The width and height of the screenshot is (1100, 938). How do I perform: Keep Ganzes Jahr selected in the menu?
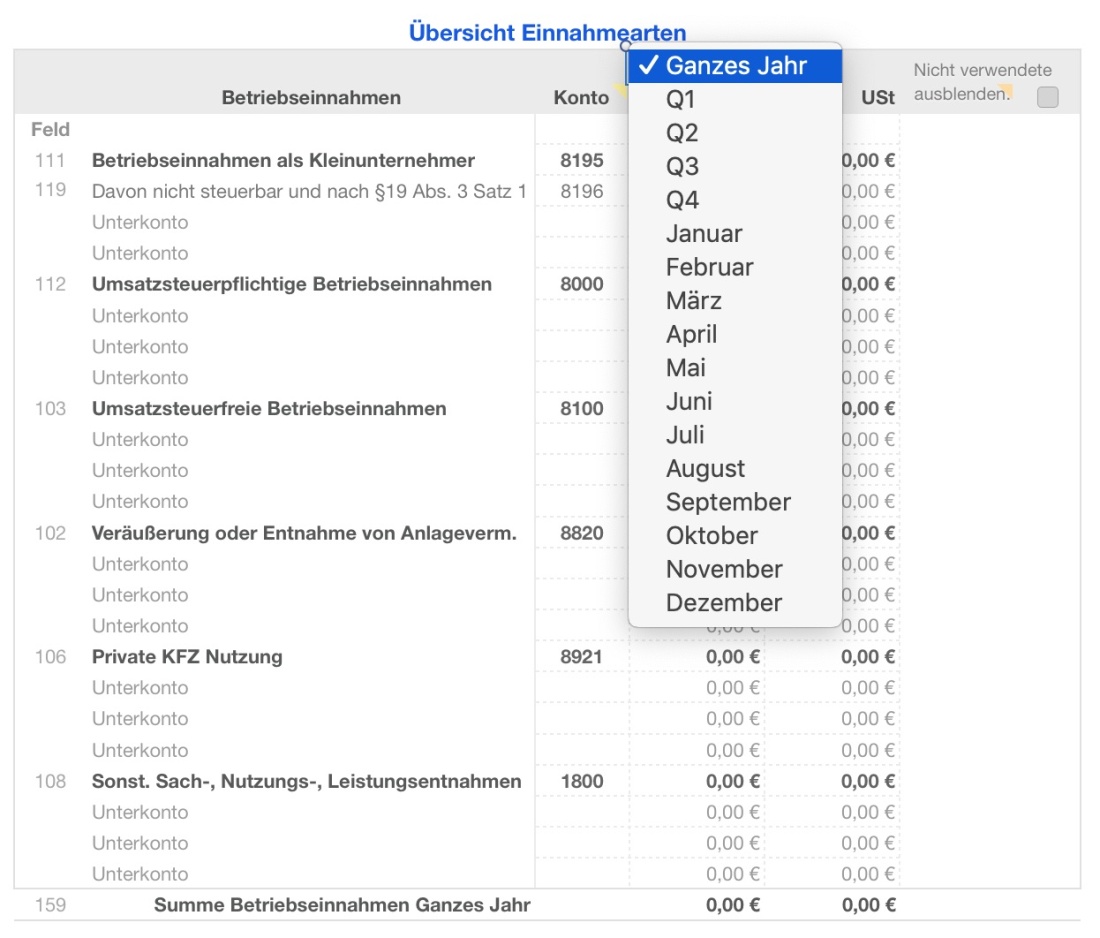(733, 65)
